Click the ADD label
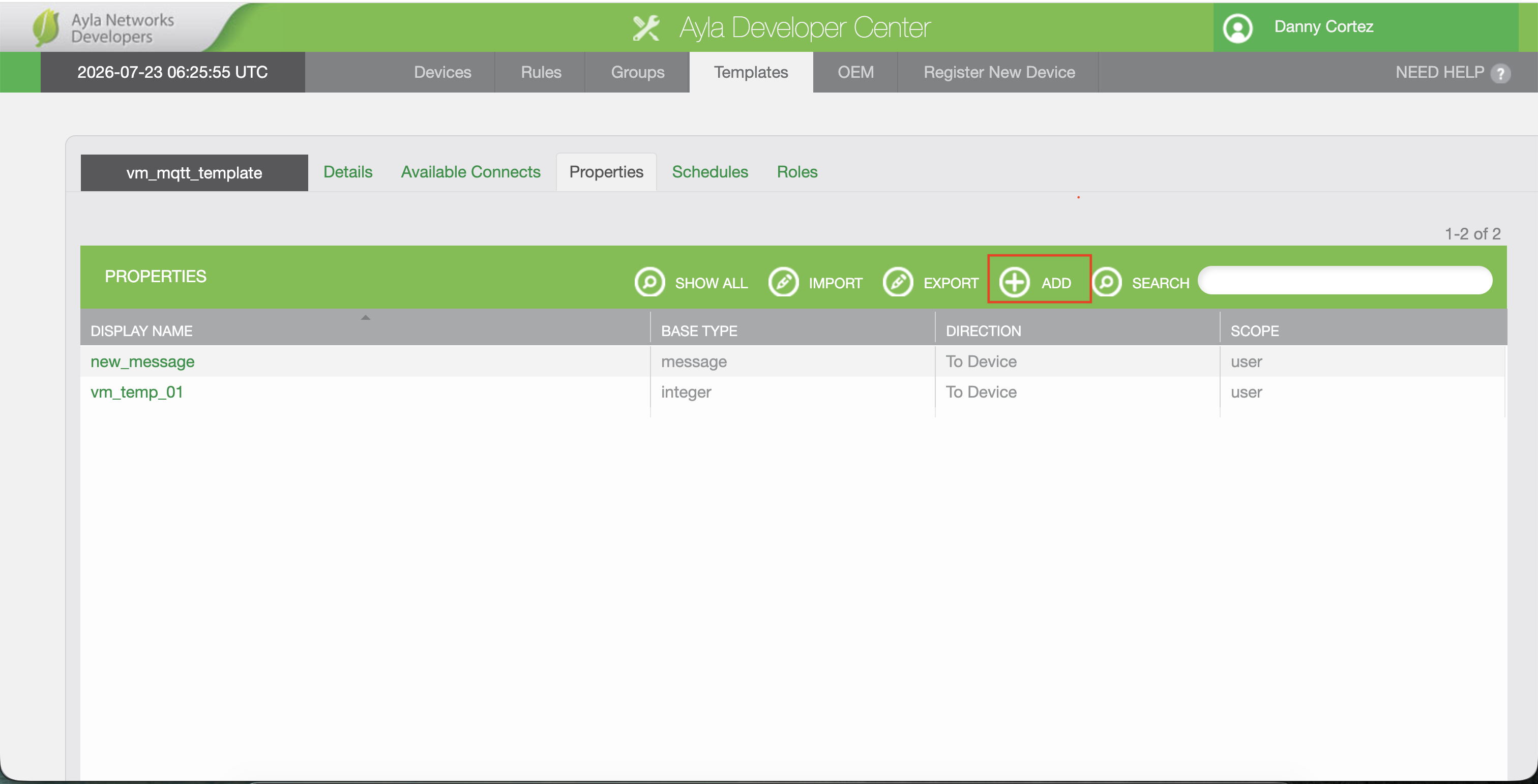Viewport: 1538px width, 784px height. pos(1055,283)
